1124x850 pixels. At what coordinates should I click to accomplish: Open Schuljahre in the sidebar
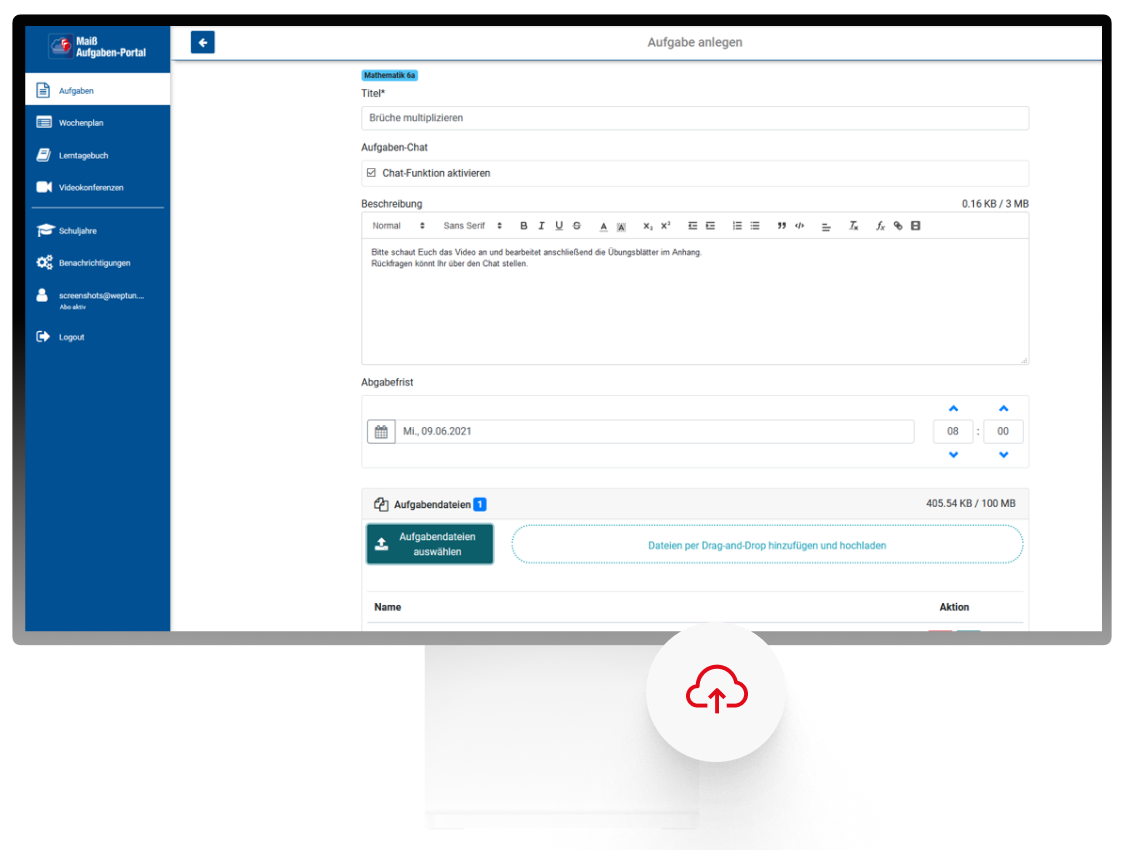click(97, 230)
